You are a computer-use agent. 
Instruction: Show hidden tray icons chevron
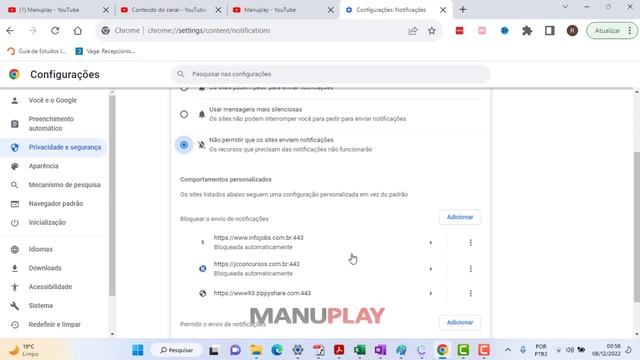pos(508,350)
